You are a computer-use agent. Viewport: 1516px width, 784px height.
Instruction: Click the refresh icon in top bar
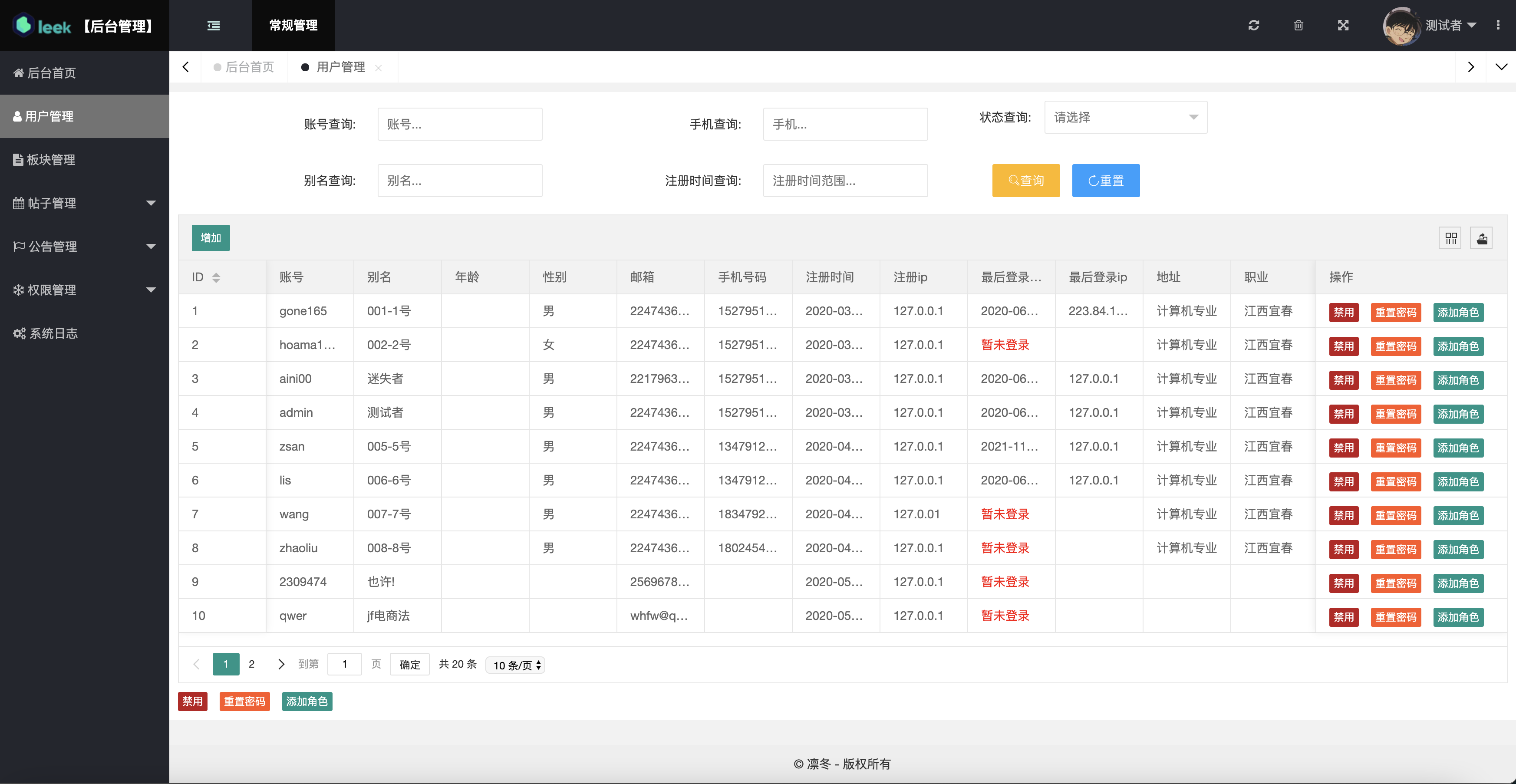coord(1253,25)
